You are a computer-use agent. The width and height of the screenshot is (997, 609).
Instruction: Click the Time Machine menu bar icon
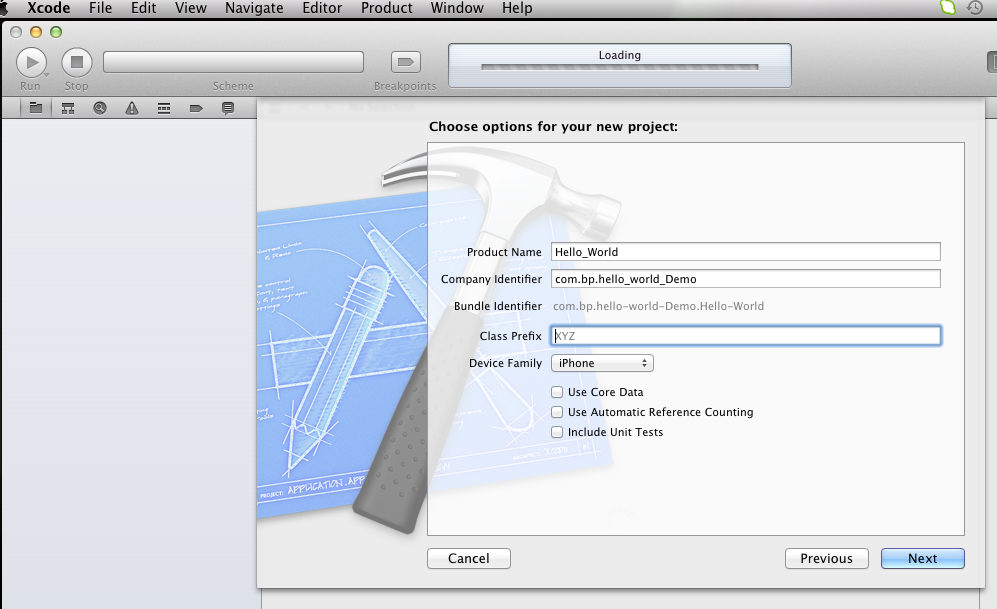point(975,8)
